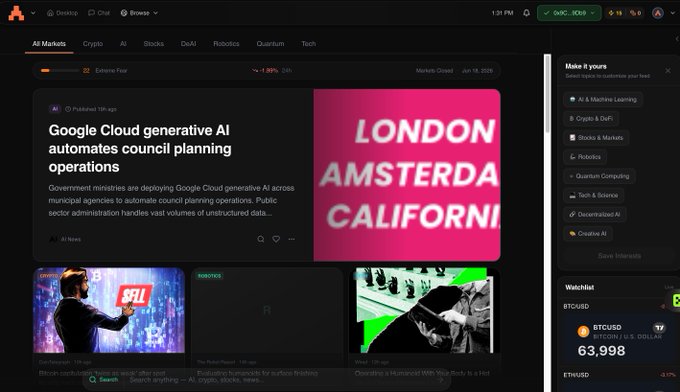Open the user profile avatar
Viewport: 680px width, 392px height.
pyautogui.click(x=658, y=13)
